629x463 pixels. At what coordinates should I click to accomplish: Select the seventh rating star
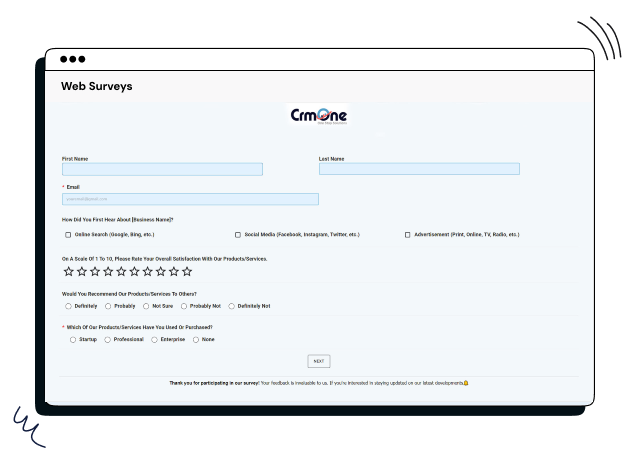[x=148, y=272]
